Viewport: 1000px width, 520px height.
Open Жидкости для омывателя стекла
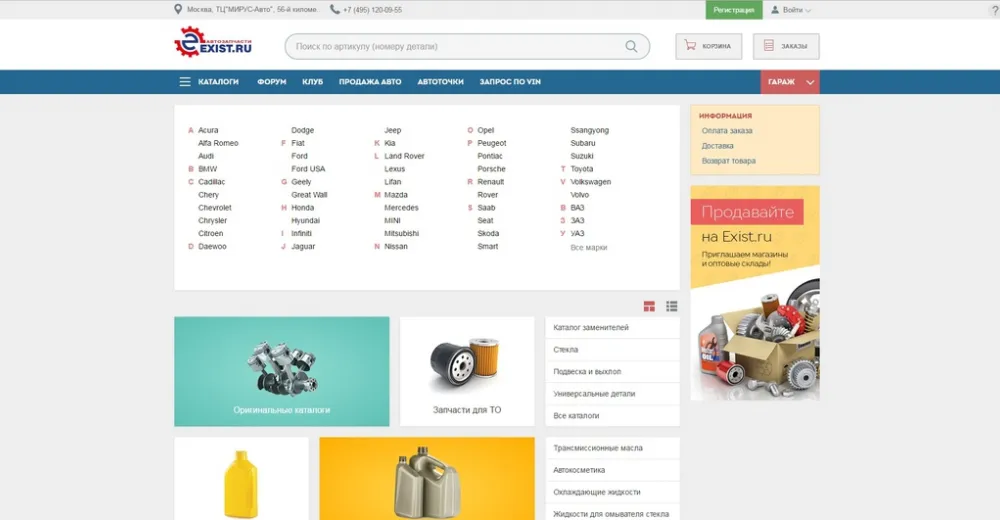pyautogui.click(x=612, y=514)
